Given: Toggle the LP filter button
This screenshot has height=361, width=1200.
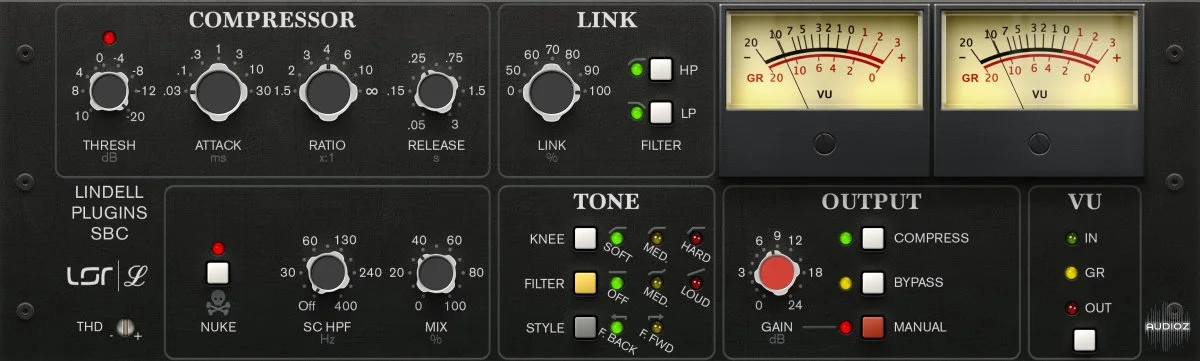Looking at the screenshot, I should click(661, 112).
